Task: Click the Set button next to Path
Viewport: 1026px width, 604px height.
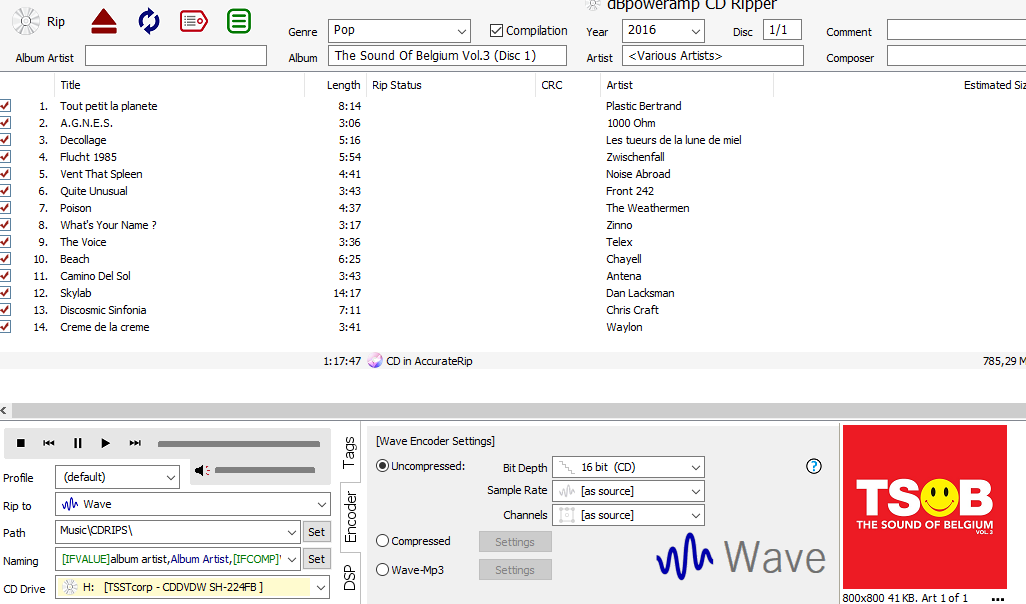Action: 316,532
